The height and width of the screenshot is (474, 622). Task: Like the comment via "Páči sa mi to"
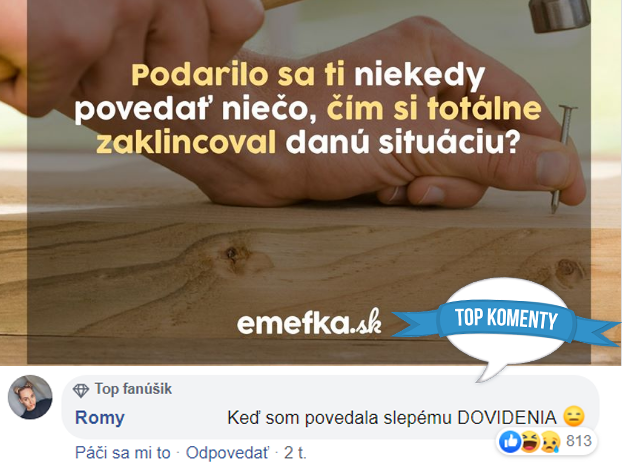point(123,453)
